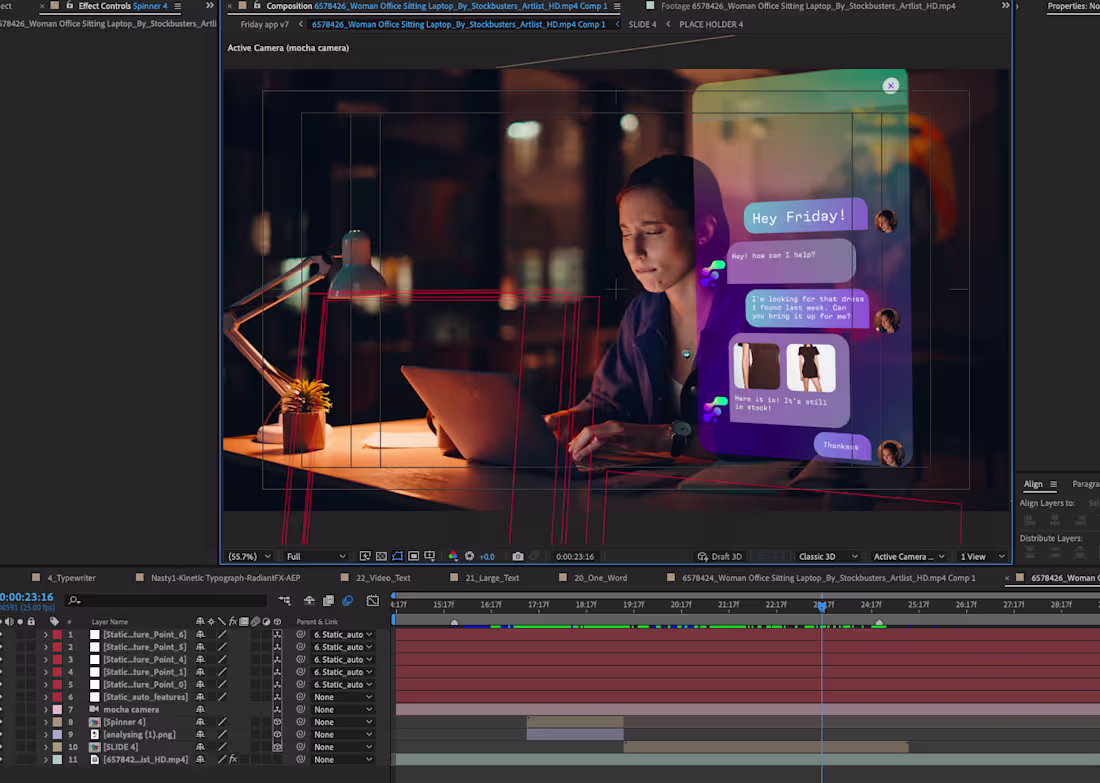Screen dimensions: 1100x783
Task: Open the Graph Editor
Action: point(372,601)
